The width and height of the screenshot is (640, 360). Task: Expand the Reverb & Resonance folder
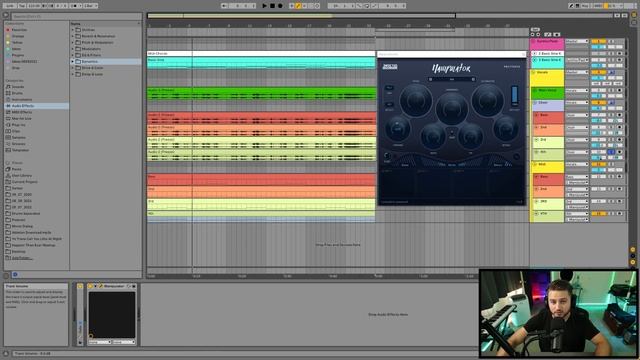73,36
